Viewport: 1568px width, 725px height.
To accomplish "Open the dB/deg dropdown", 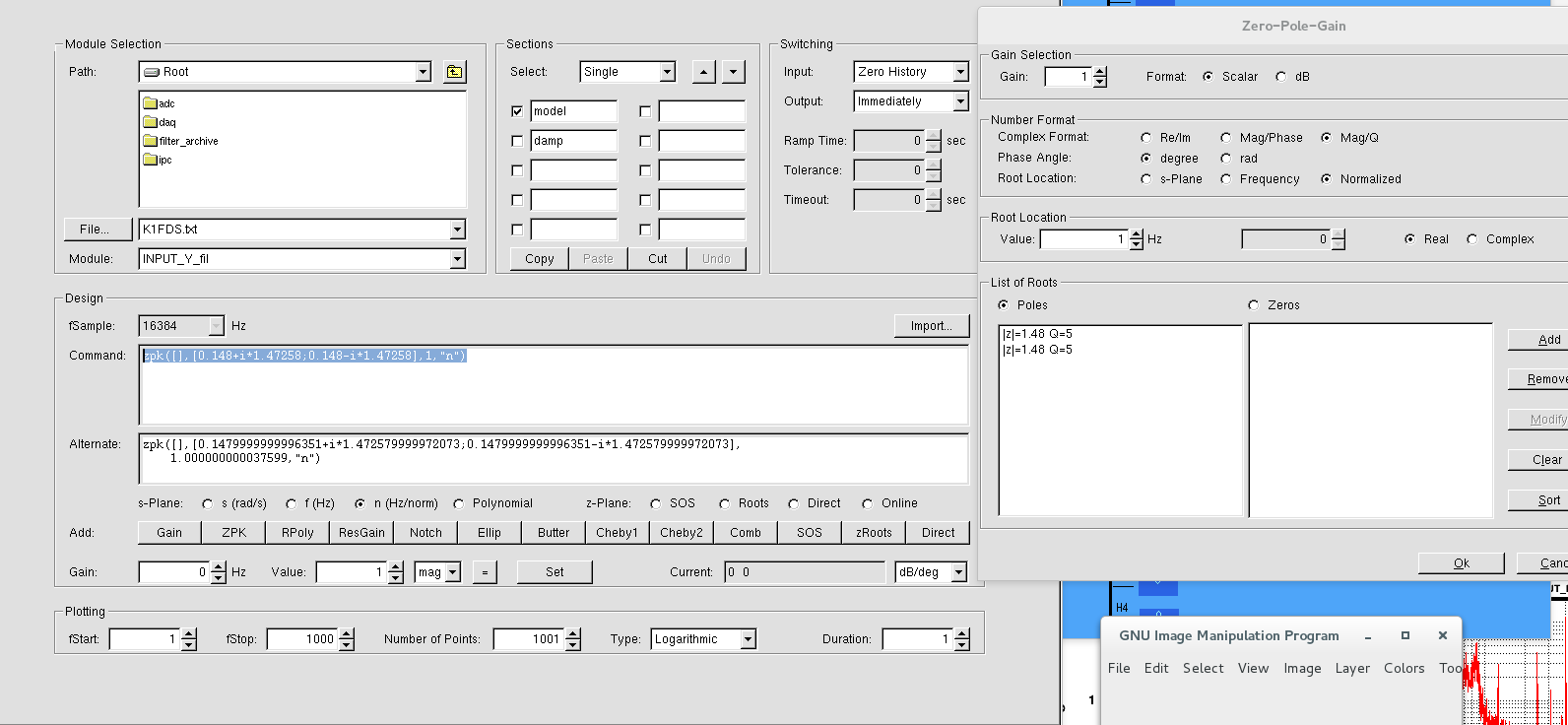I will point(959,572).
